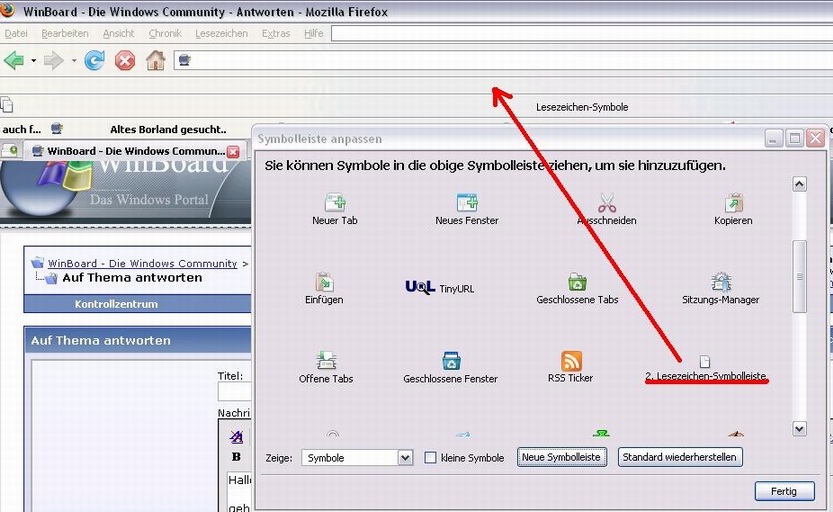Click the icon above the bold B
The height and width of the screenshot is (512, 833).
pyautogui.click(x=236, y=437)
